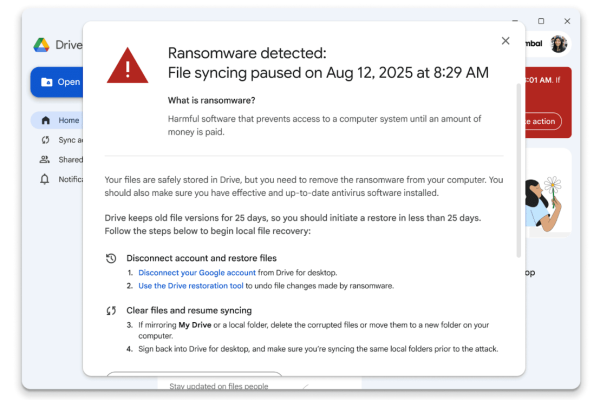
Task: Click the Google Drive logo
Action: click(x=41, y=45)
